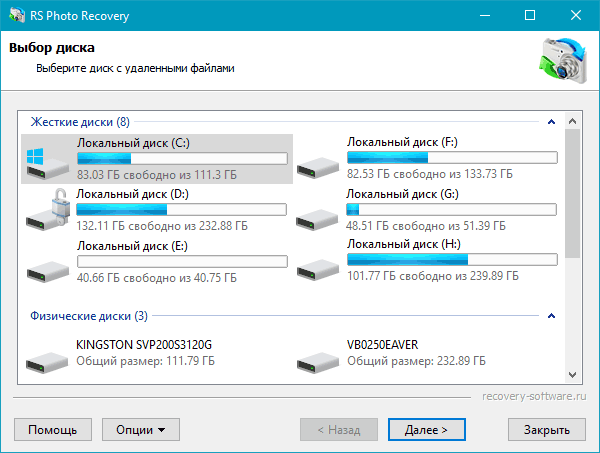Viewport: 600px width, 453px height.
Task: Pick the drive F: icon
Action: (318, 168)
